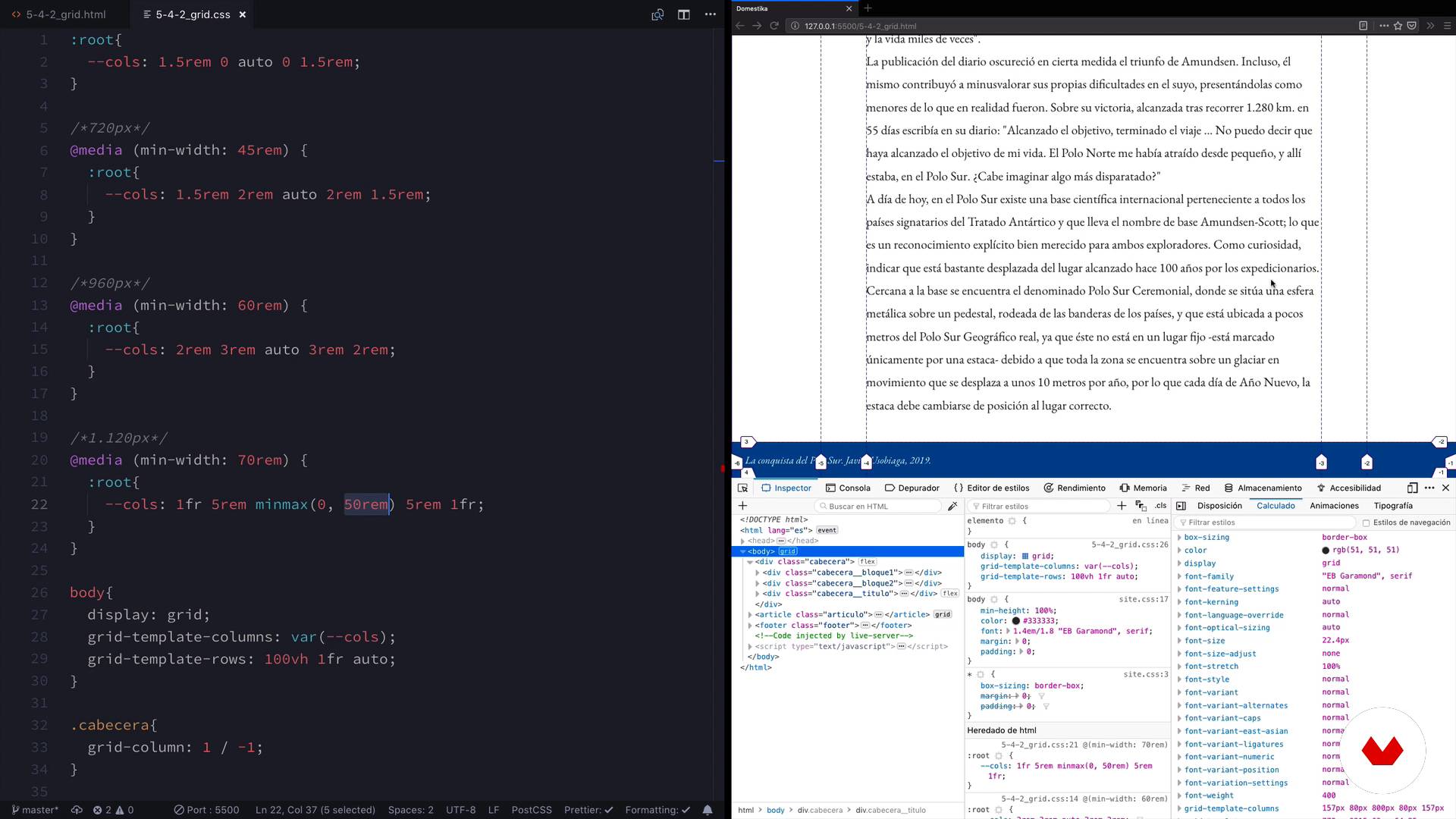
Task: Toggle reader view in the address bar
Action: pos(1363,26)
